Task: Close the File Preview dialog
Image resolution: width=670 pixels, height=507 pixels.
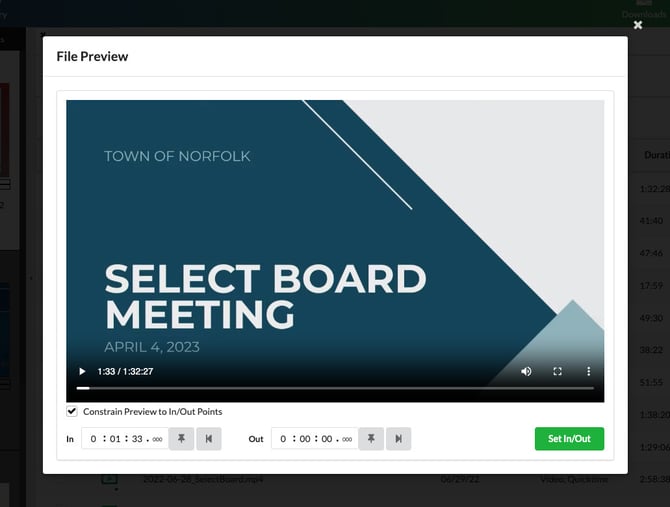Action: [638, 25]
